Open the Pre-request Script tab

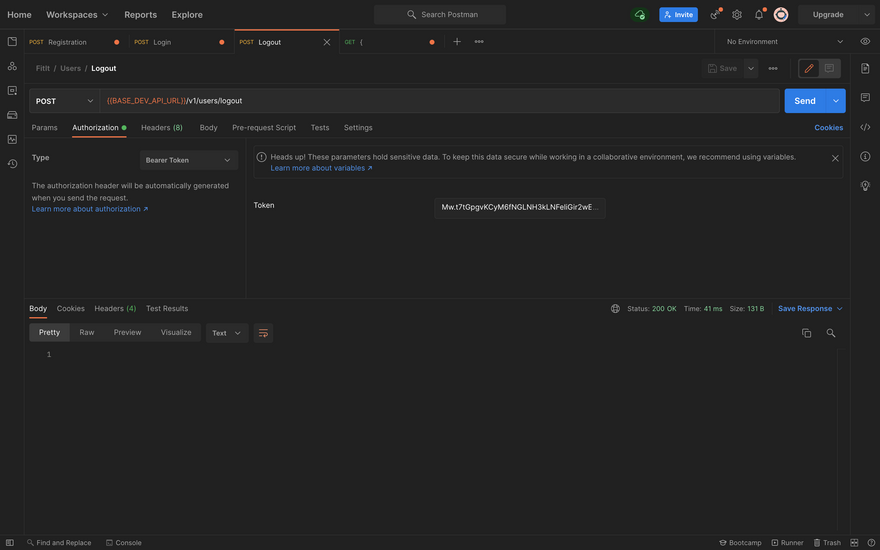[264, 128]
